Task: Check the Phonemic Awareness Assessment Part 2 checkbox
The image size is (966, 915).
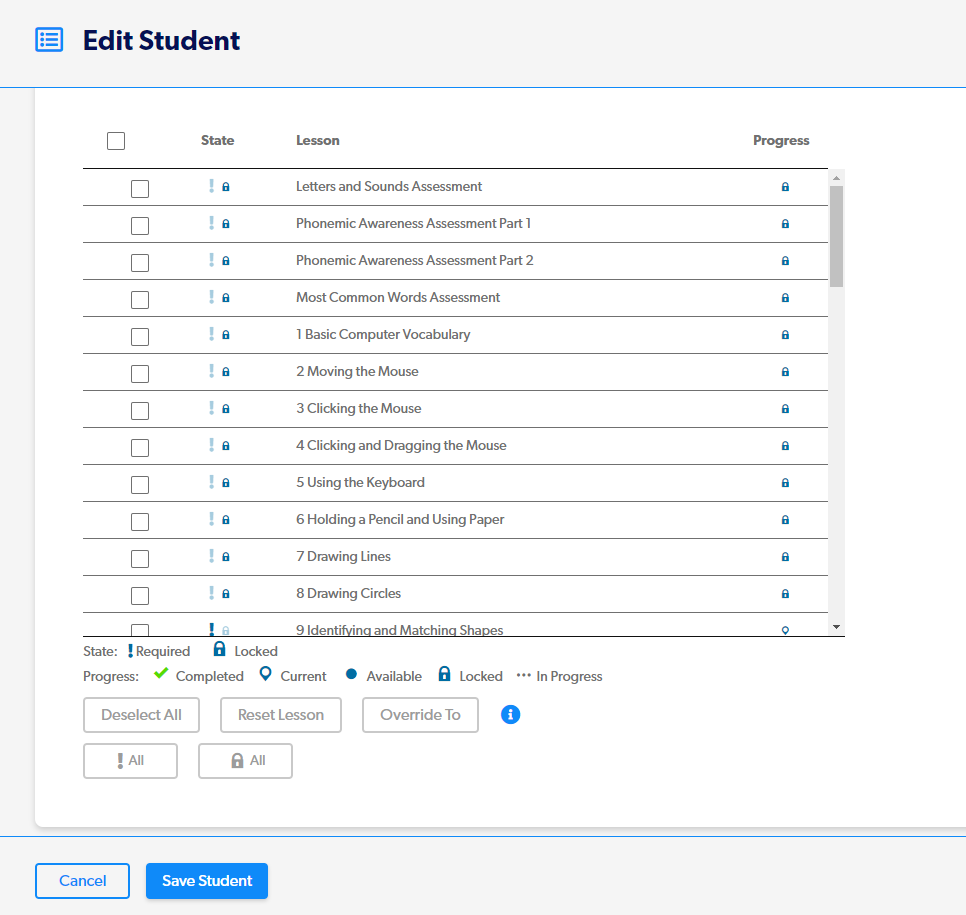Action: [140, 262]
